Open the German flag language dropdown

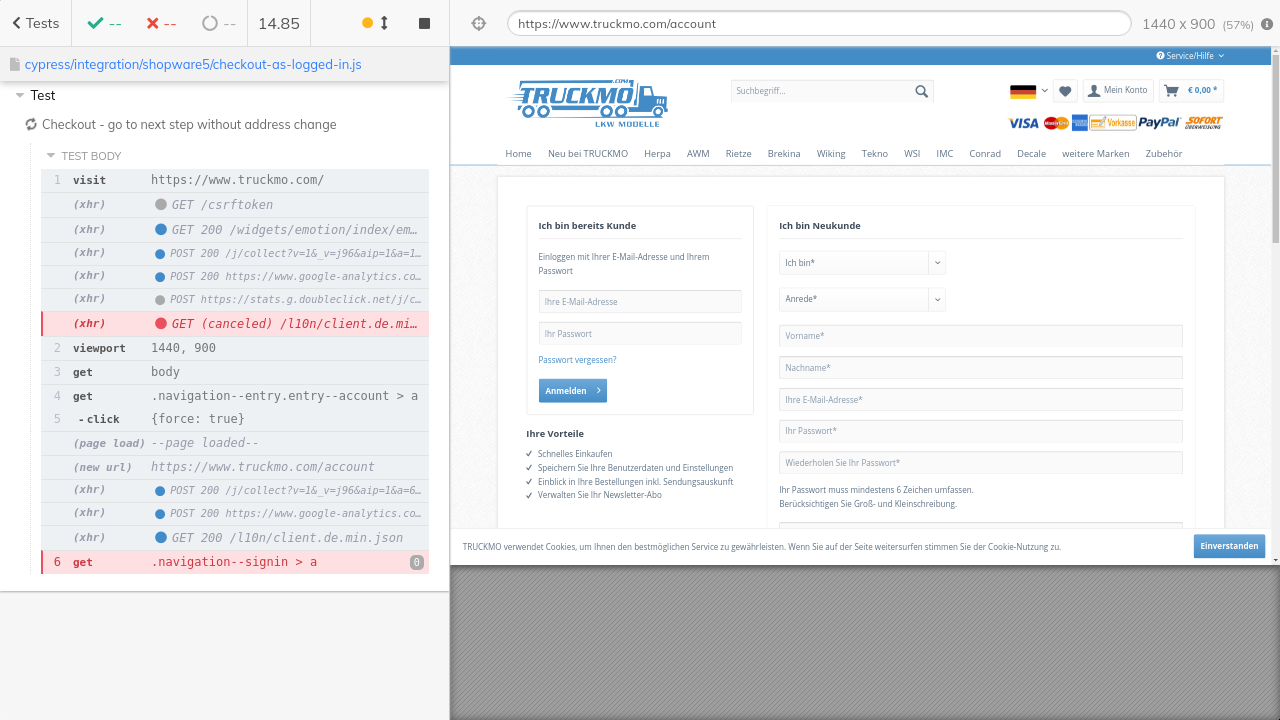[x=1029, y=91]
